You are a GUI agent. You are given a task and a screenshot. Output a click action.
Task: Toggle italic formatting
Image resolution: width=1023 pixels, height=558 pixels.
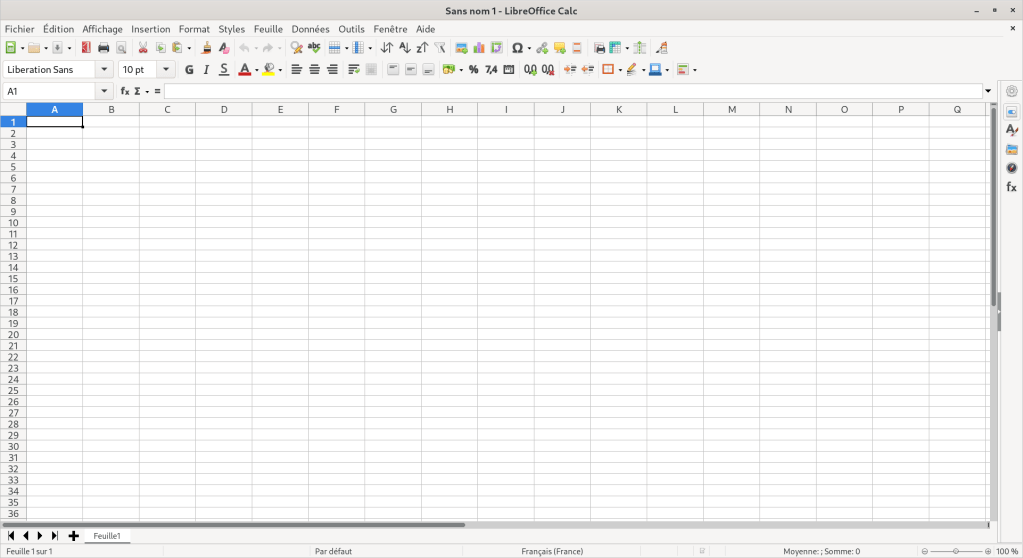coord(206,69)
